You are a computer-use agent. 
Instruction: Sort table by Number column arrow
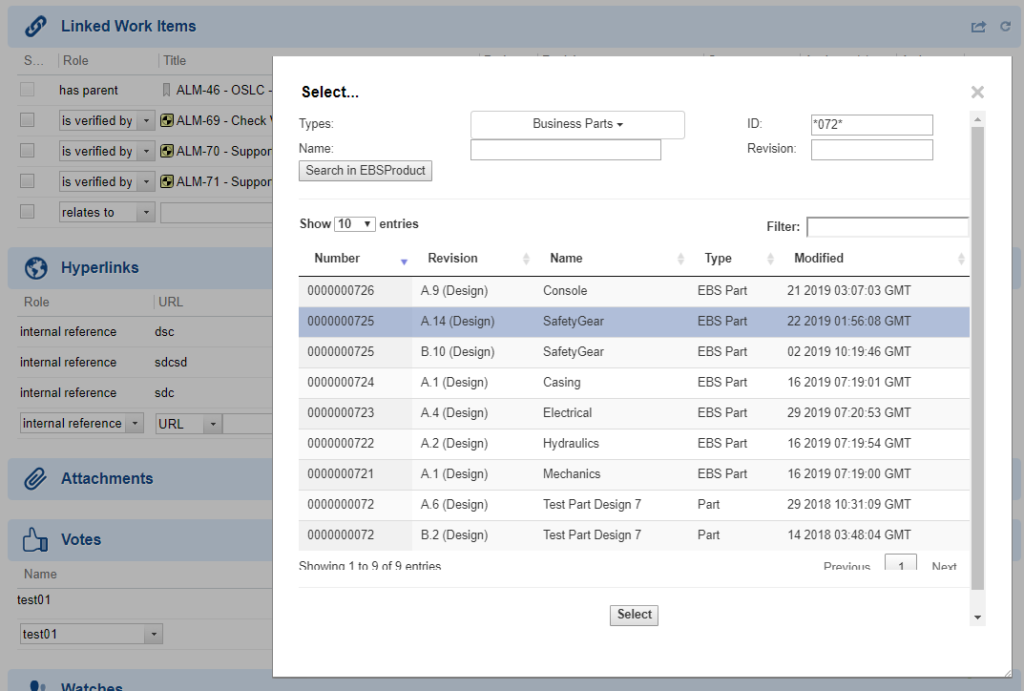pyautogui.click(x=404, y=261)
